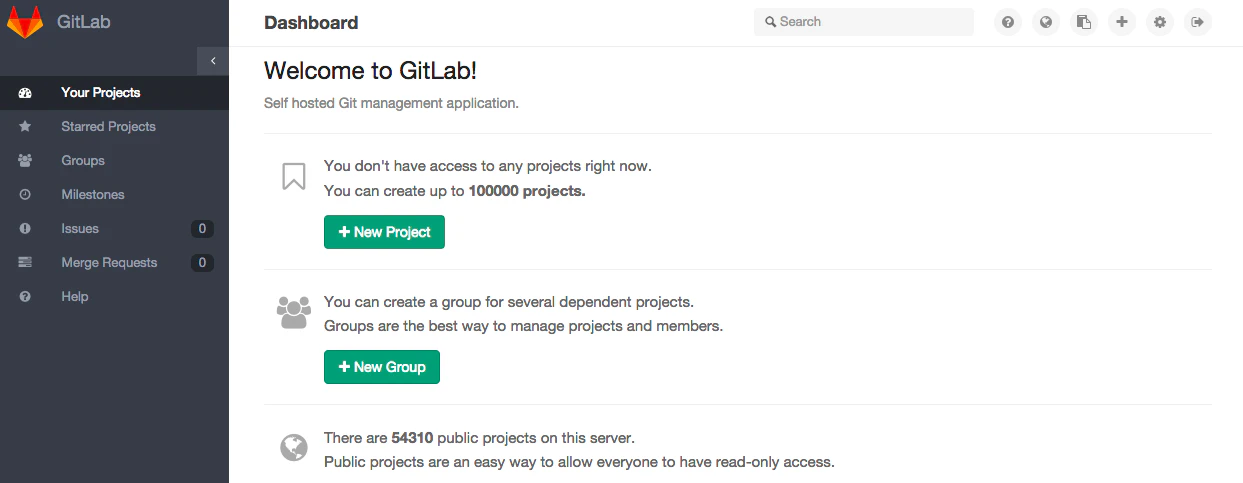Focus the Search input field
This screenshot has height=483, width=1243.
(864, 22)
